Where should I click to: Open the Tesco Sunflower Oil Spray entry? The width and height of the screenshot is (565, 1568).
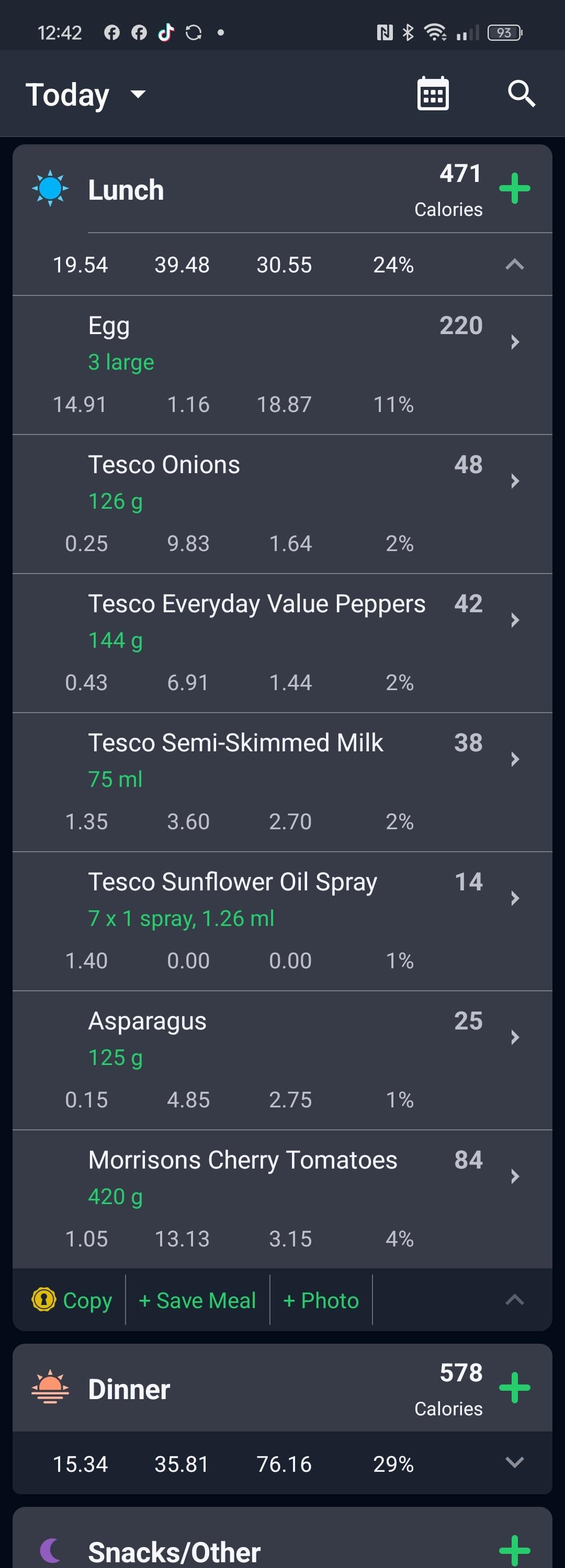point(282,922)
